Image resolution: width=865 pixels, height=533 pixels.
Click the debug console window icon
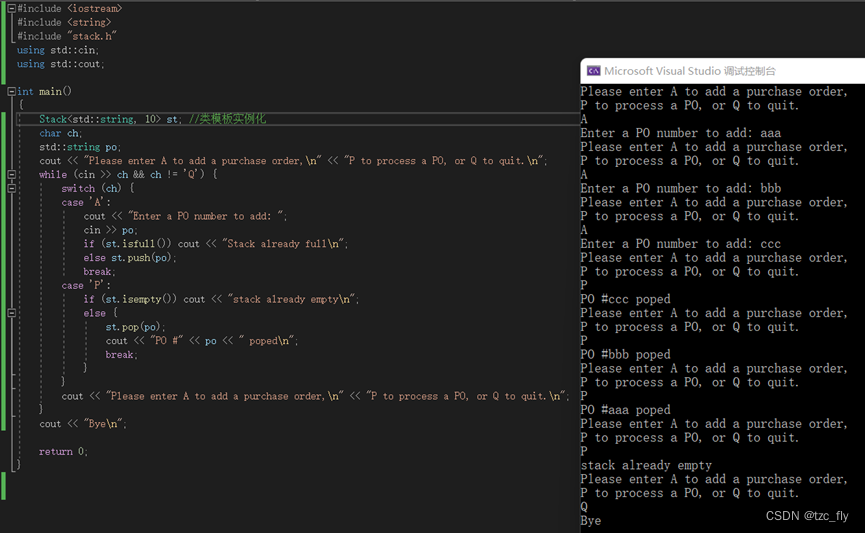tap(594, 71)
